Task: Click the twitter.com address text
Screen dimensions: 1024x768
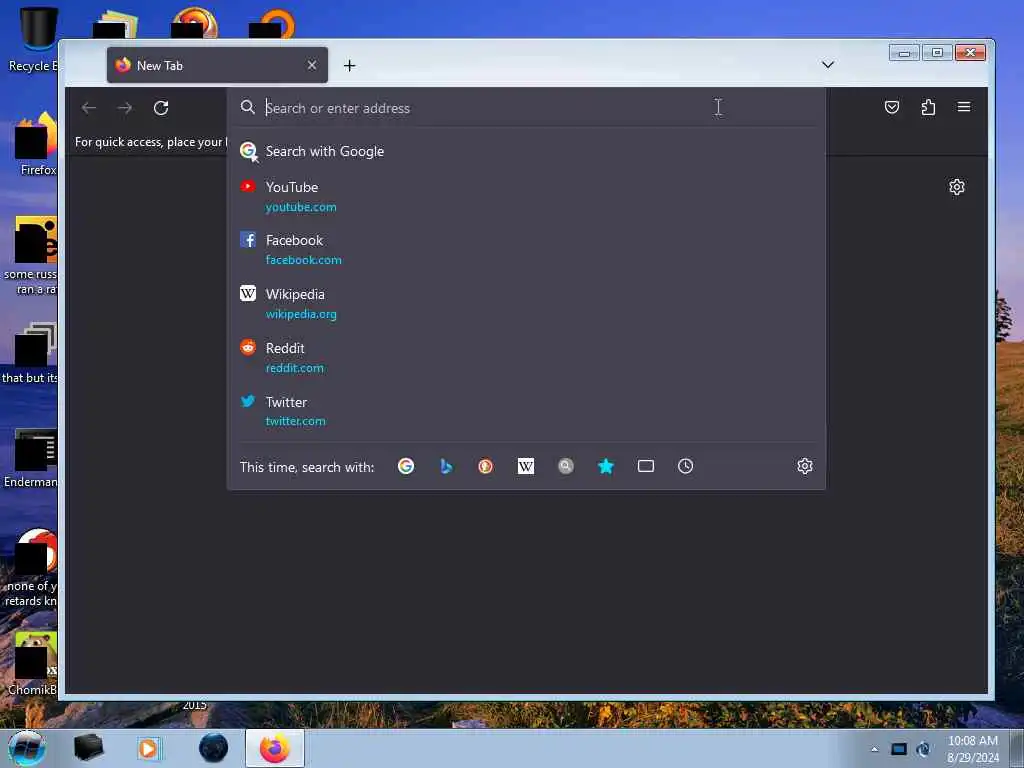Action: click(x=295, y=421)
